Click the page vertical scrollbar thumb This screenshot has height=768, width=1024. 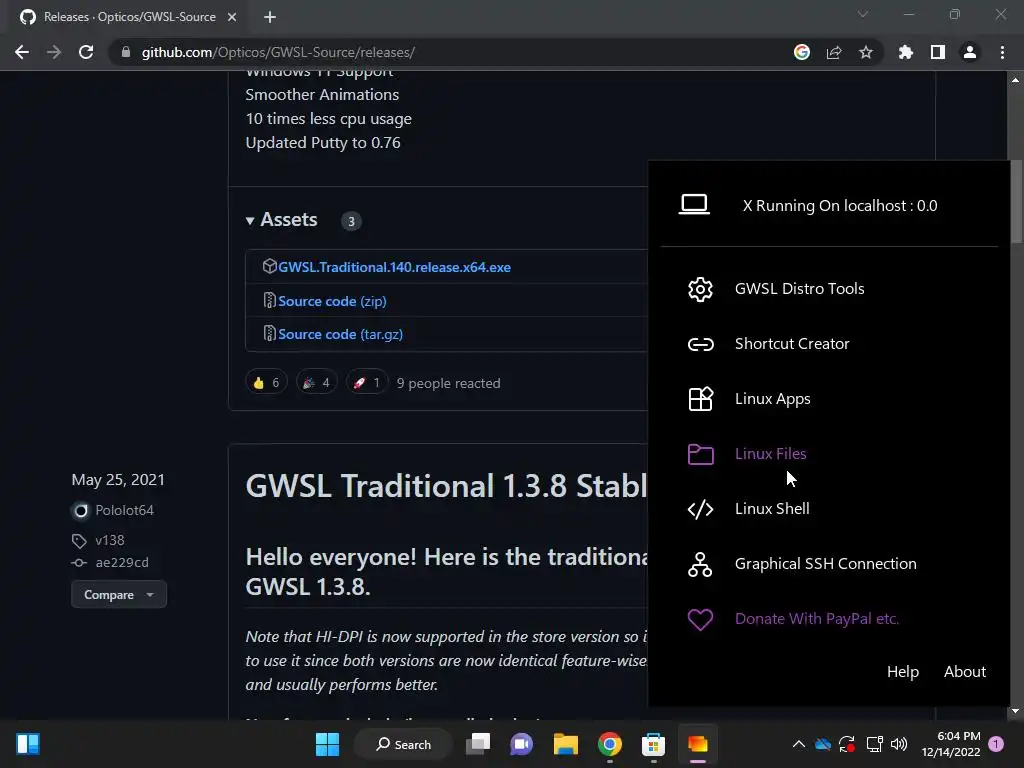point(1016,201)
